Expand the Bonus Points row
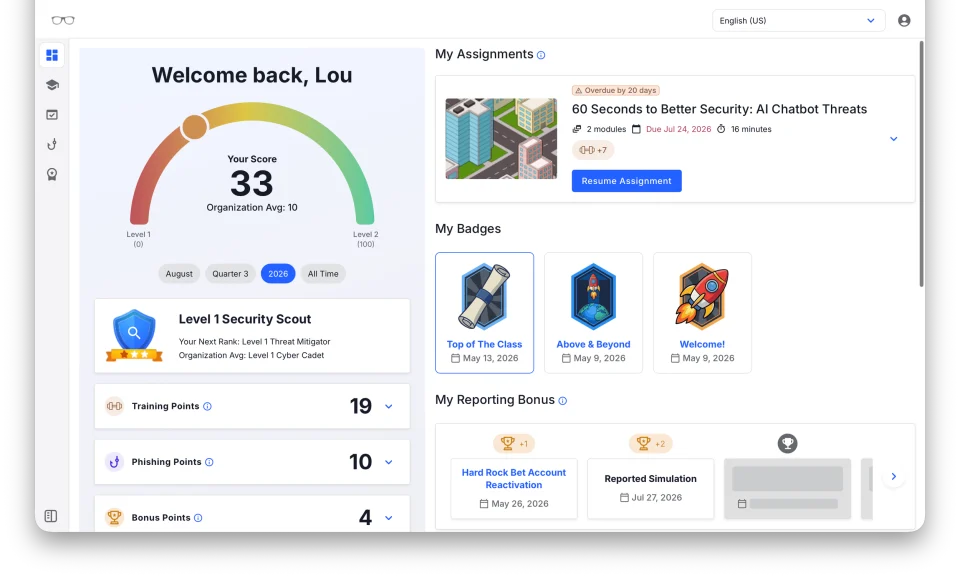 (x=389, y=518)
